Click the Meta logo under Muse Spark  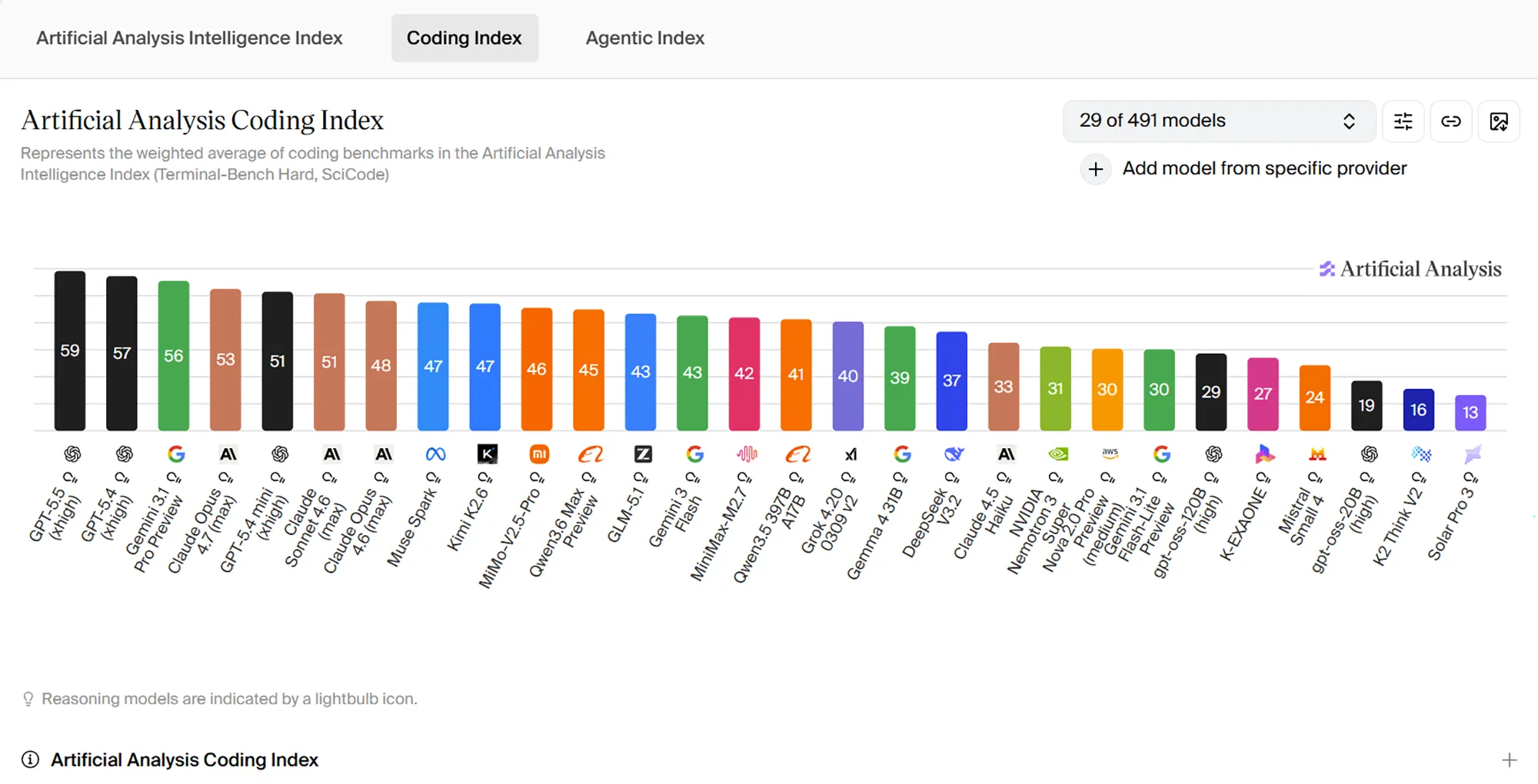pos(435,454)
